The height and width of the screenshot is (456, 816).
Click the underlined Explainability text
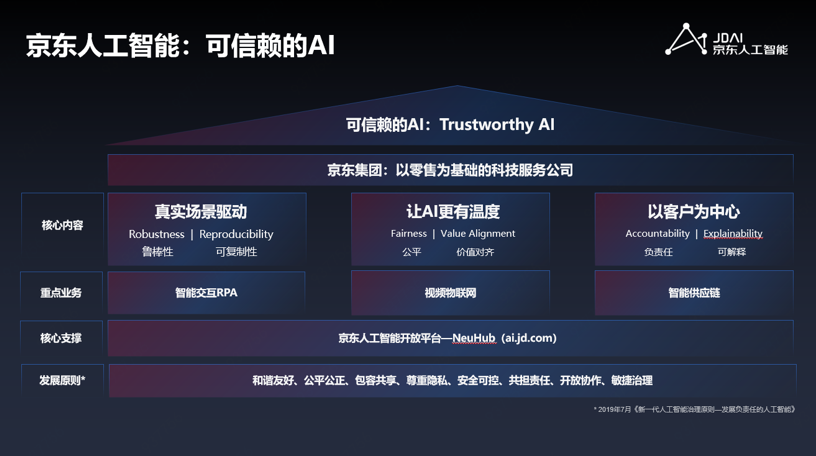click(x=732, y=234)
